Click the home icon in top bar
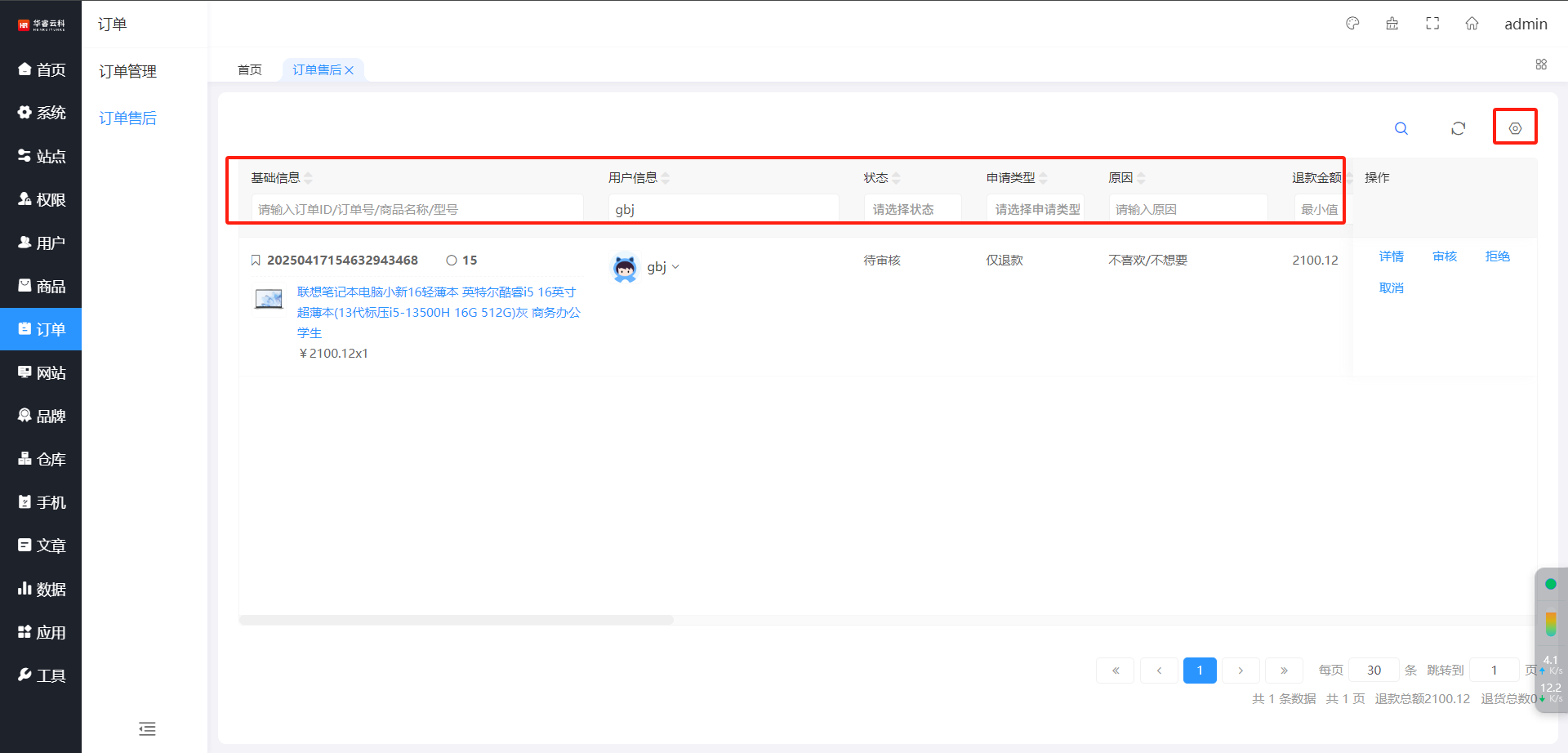 (x=1472, y=24)
